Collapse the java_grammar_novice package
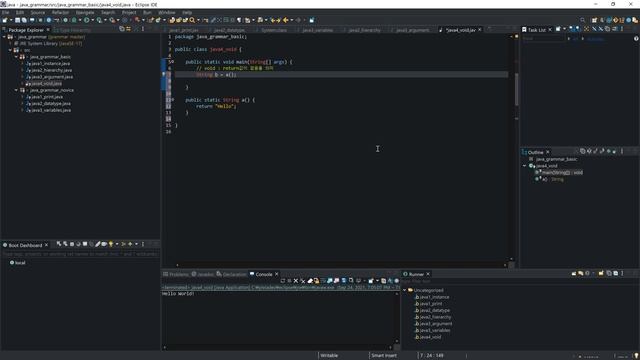This screenshot has height=360, width=640. pos(16,90)
